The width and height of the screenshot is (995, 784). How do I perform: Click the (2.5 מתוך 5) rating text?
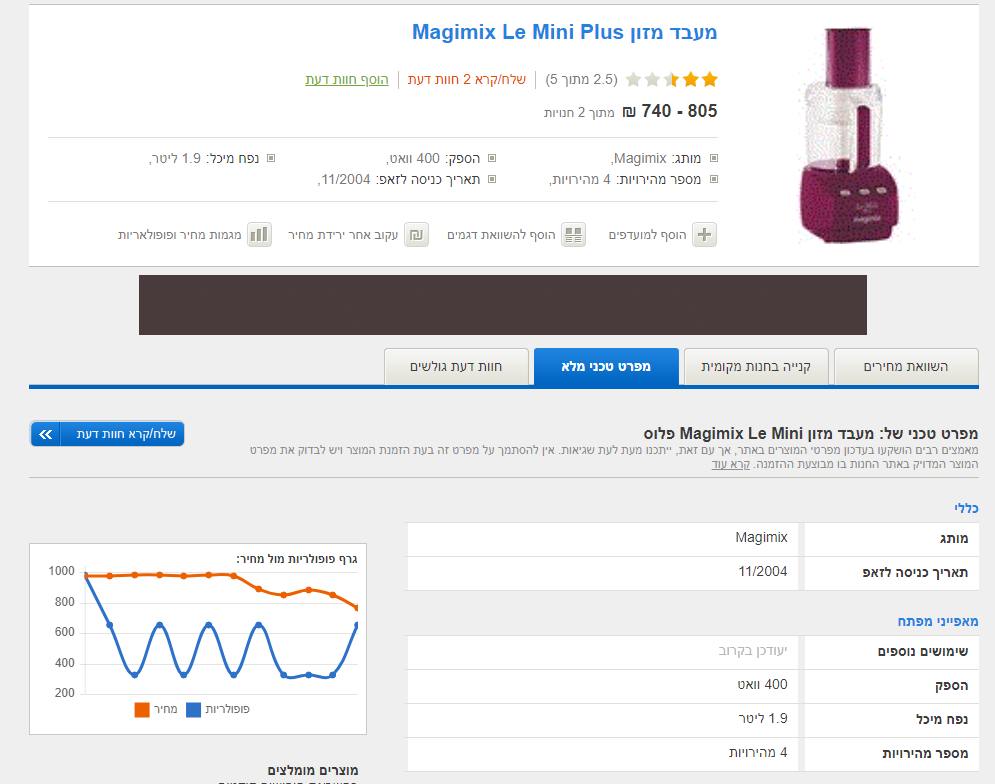[581, 79]
